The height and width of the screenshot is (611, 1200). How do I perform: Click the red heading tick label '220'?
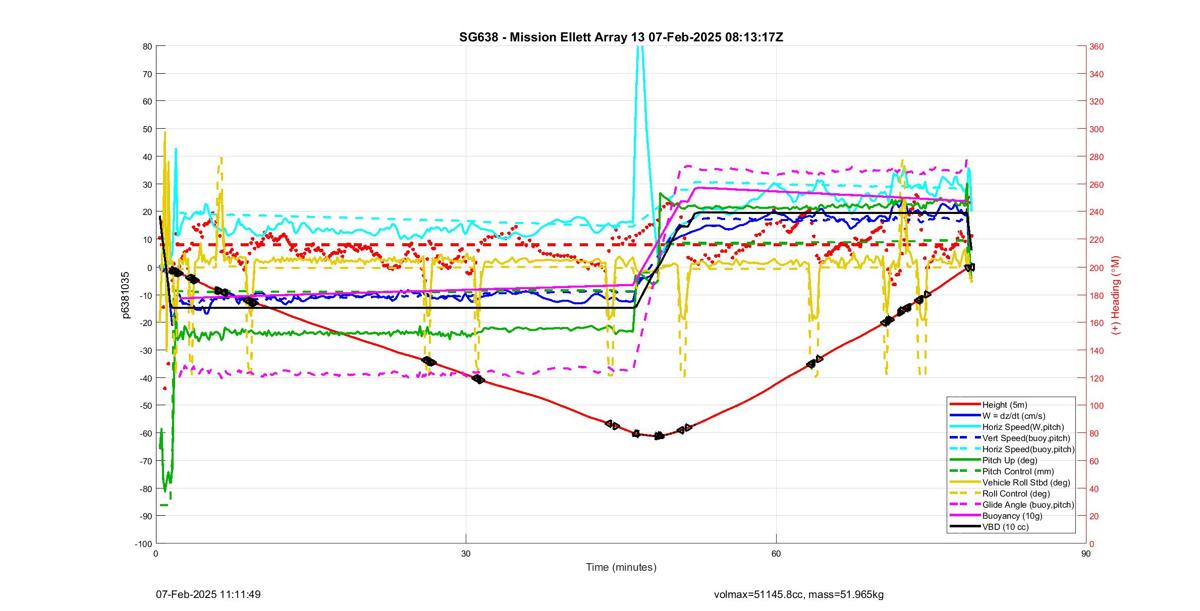pos(1097,240)
